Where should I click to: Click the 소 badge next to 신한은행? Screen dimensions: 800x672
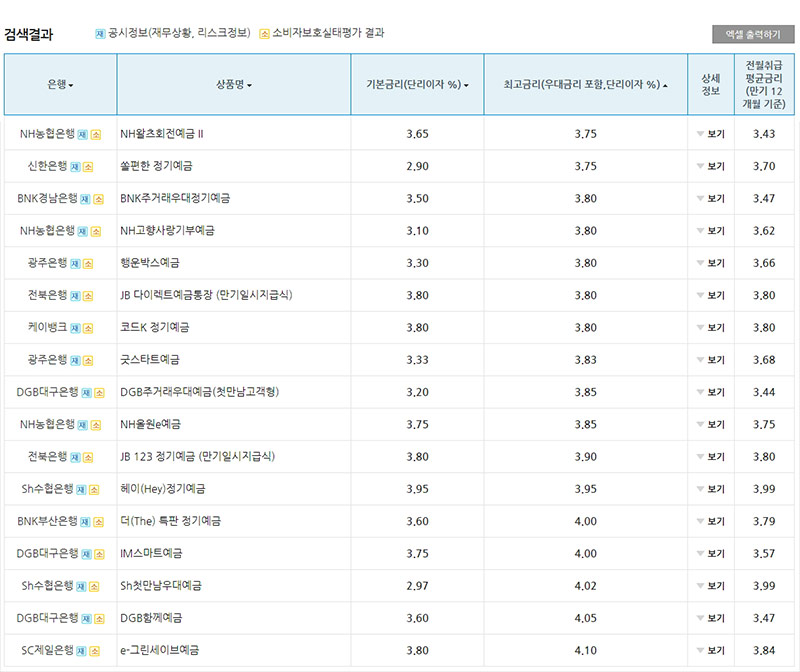(89, 164)
